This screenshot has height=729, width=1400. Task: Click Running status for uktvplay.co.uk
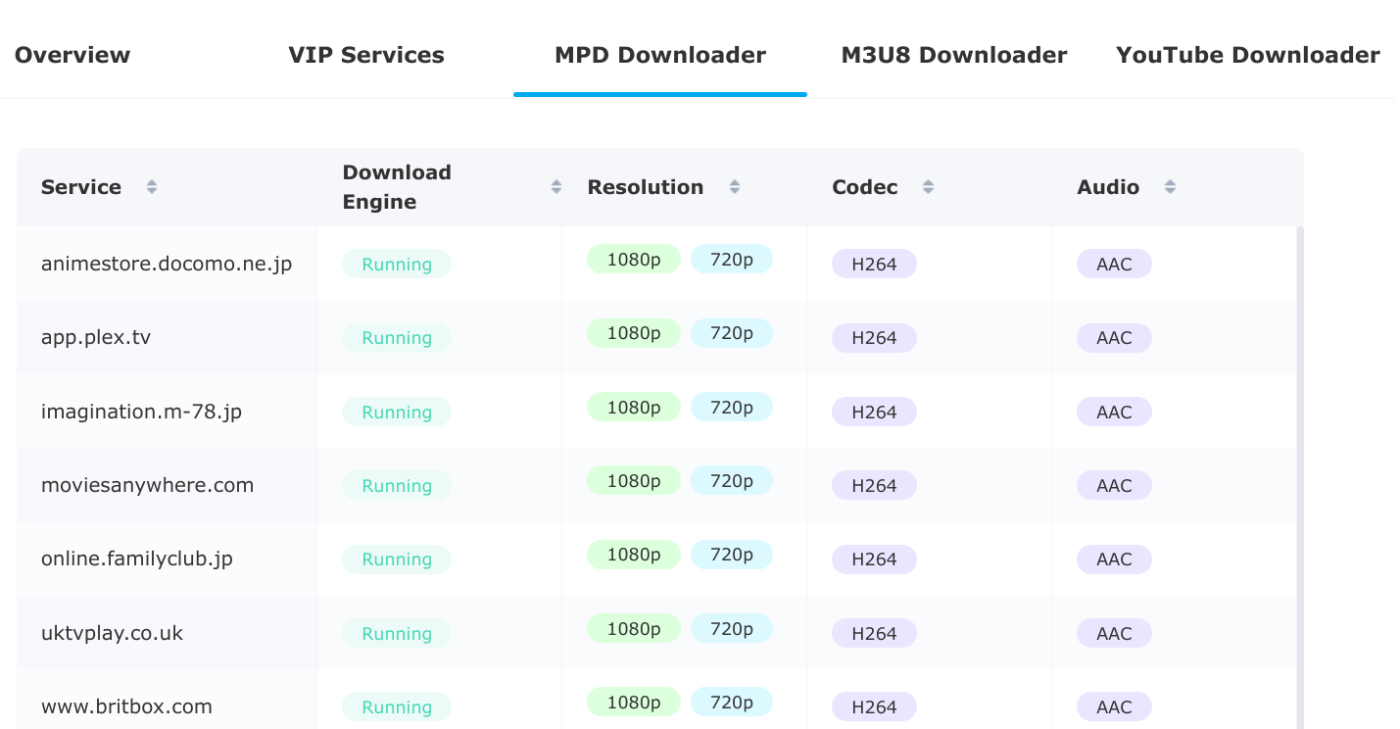(x=397, y=633)
